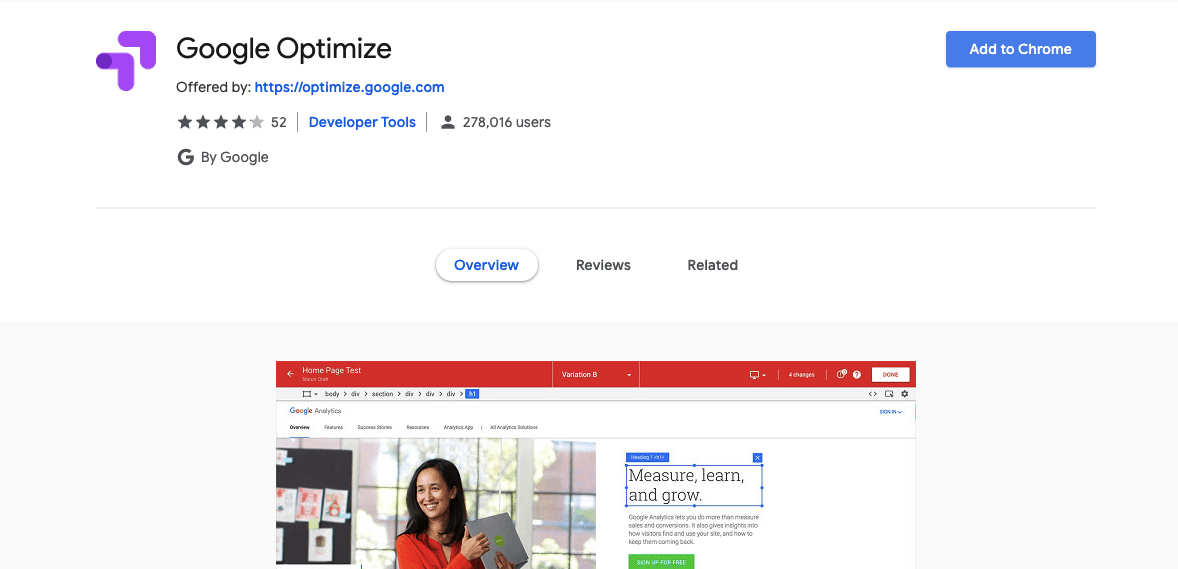Click the 4 changes label in preview header
The height and width of the screenshot is (569, 1178).
(x=801, y=374)
